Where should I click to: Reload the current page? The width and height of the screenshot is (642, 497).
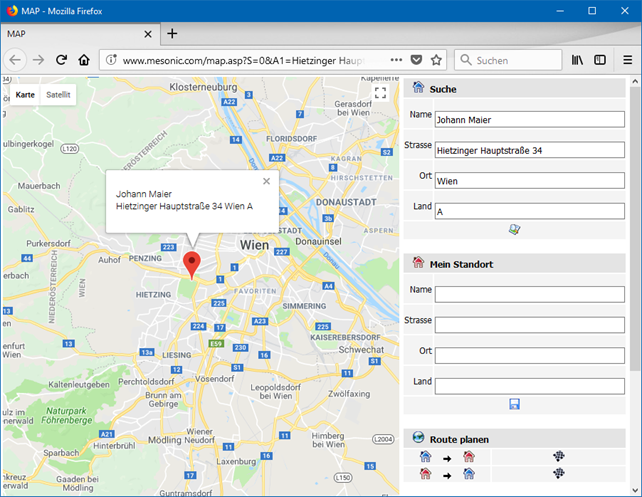(61, 60)
